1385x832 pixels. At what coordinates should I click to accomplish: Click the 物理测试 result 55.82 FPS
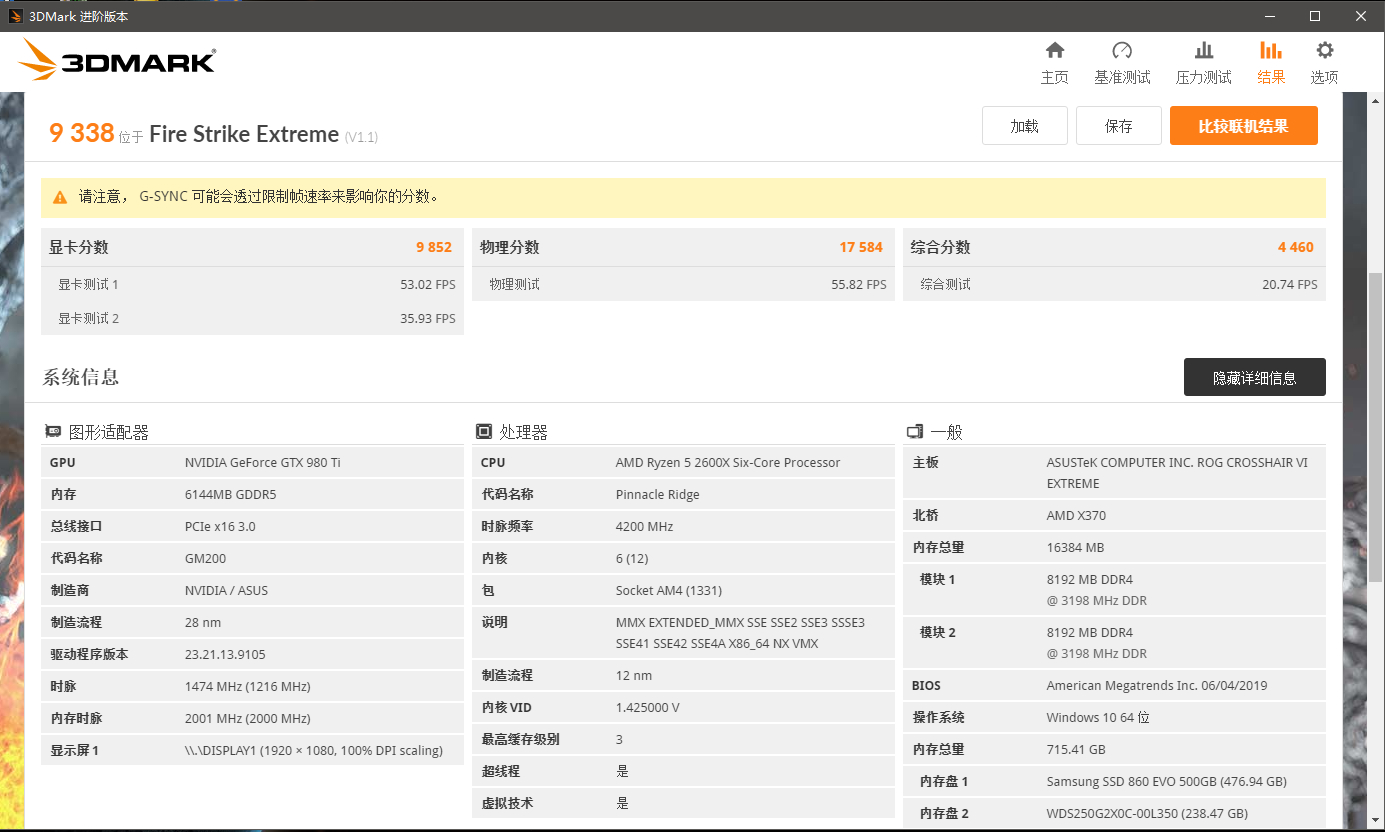(859, 284)
